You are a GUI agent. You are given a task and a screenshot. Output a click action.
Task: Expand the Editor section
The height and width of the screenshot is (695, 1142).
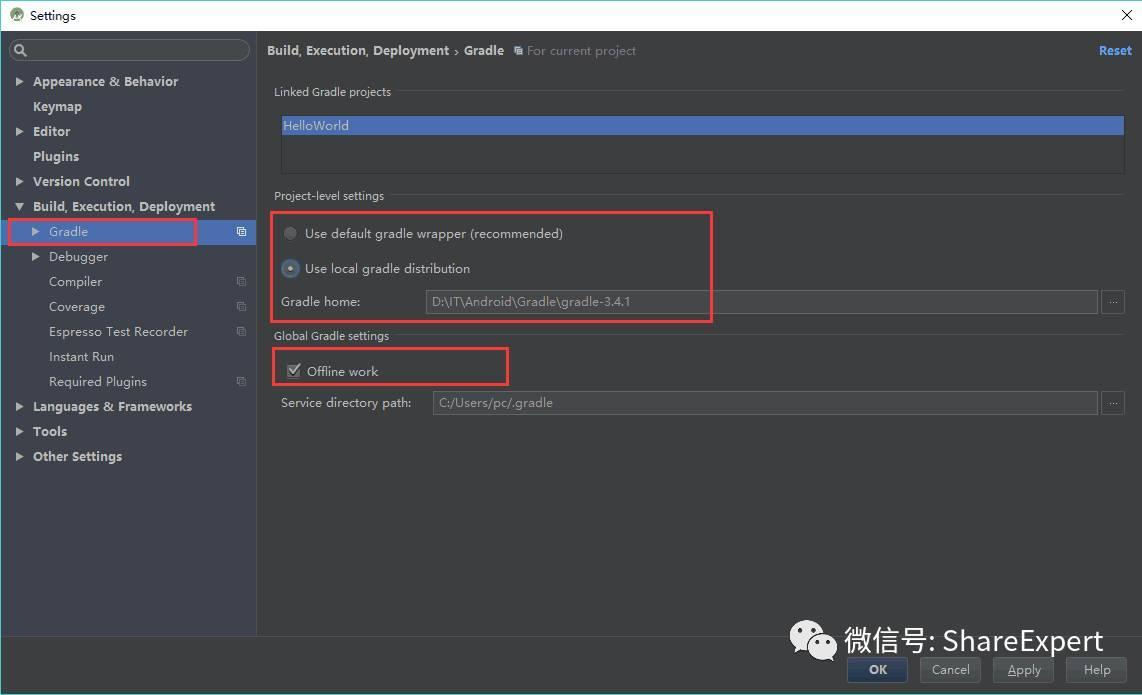(x=20, y=132)
